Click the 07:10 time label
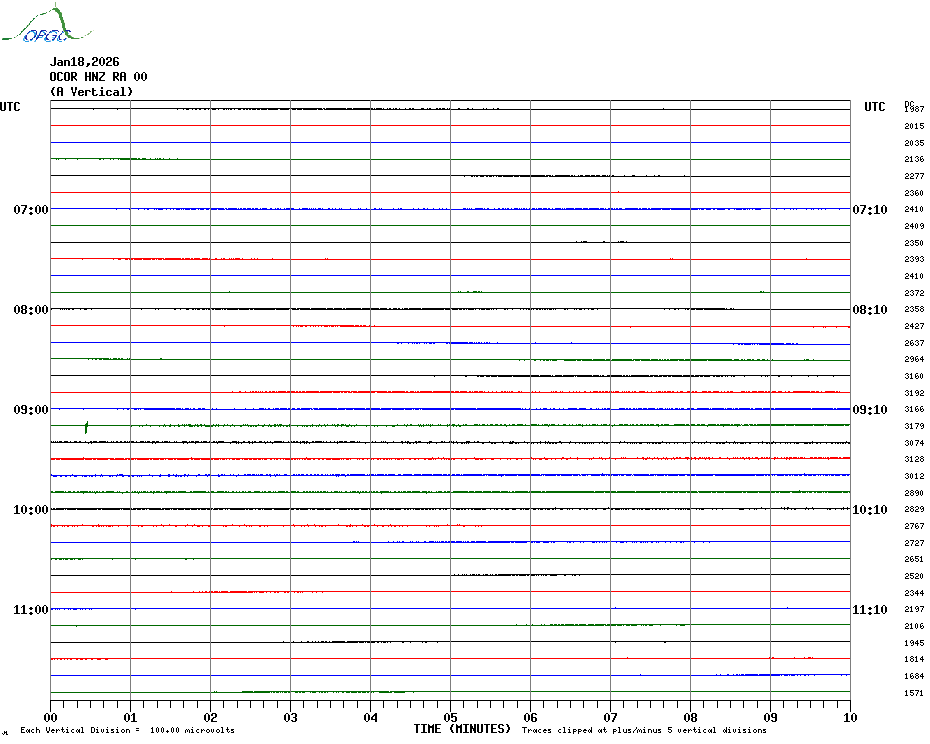Image resolution: width=930 pixels, height=744 pixels. [870, 209]
